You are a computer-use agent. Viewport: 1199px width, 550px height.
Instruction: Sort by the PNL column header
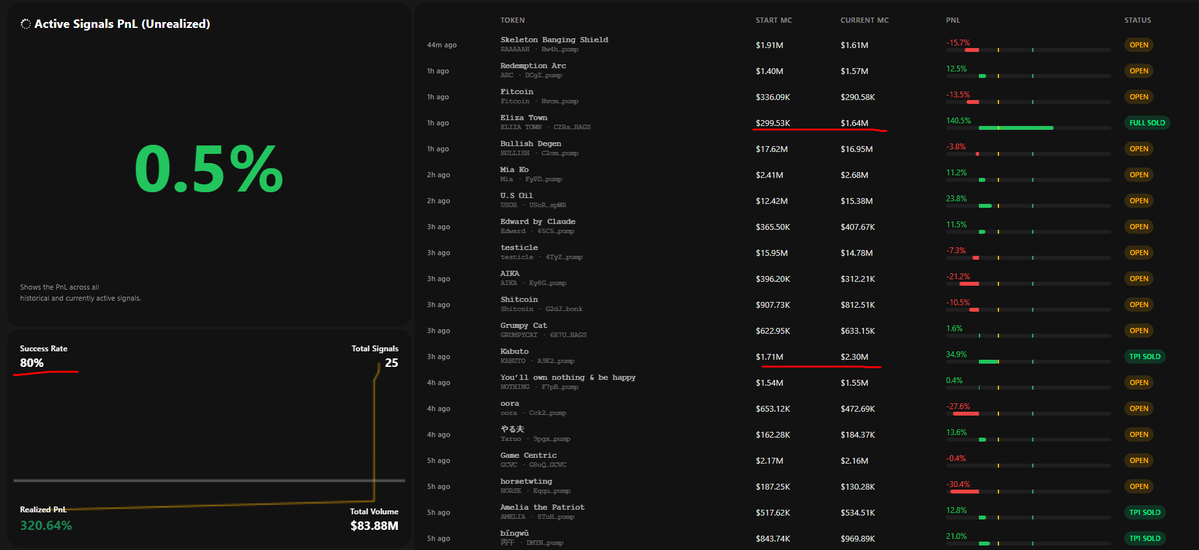[952, 21]
